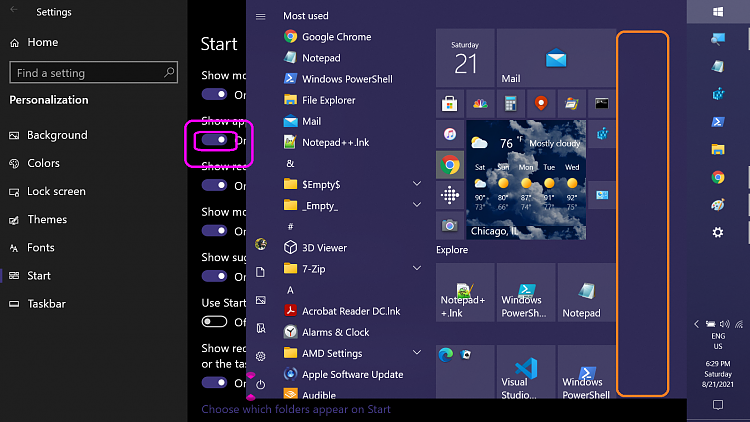The height and width of the screenshot is (422, 750).
Task: Launch Apple Software Update
Action: [x=343, y=374]
